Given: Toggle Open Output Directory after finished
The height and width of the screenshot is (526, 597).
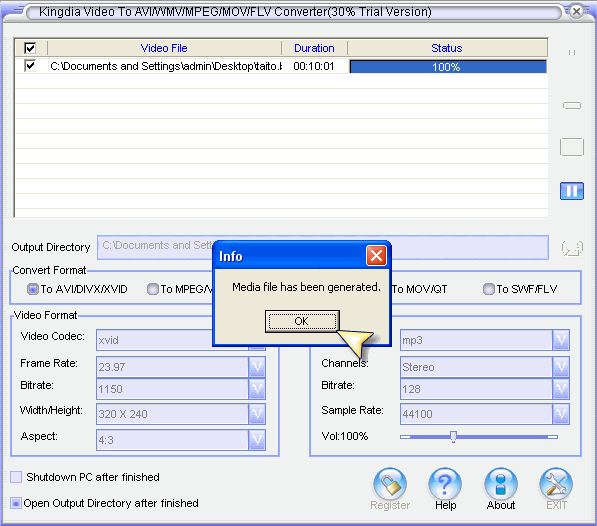Looking at the screenshot, I should tap(16, 503).
